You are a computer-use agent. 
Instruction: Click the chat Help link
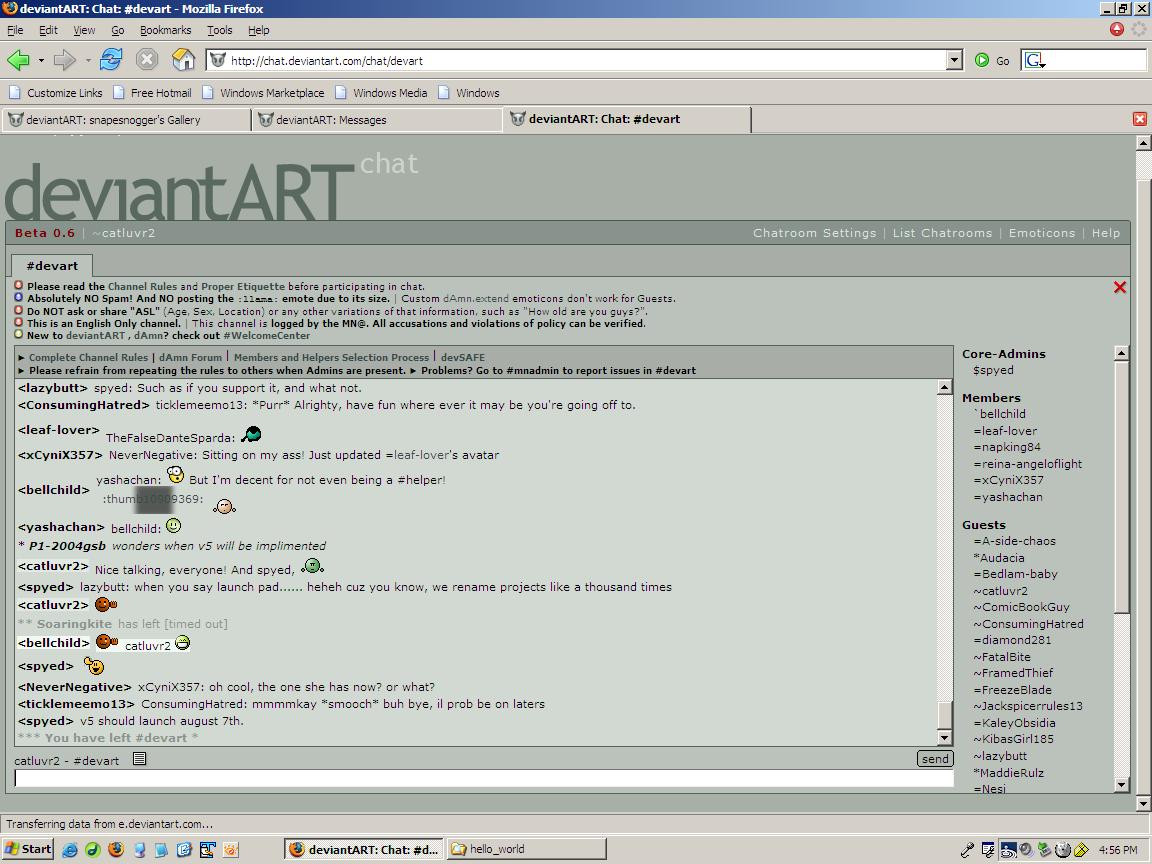pos(1106,233)
